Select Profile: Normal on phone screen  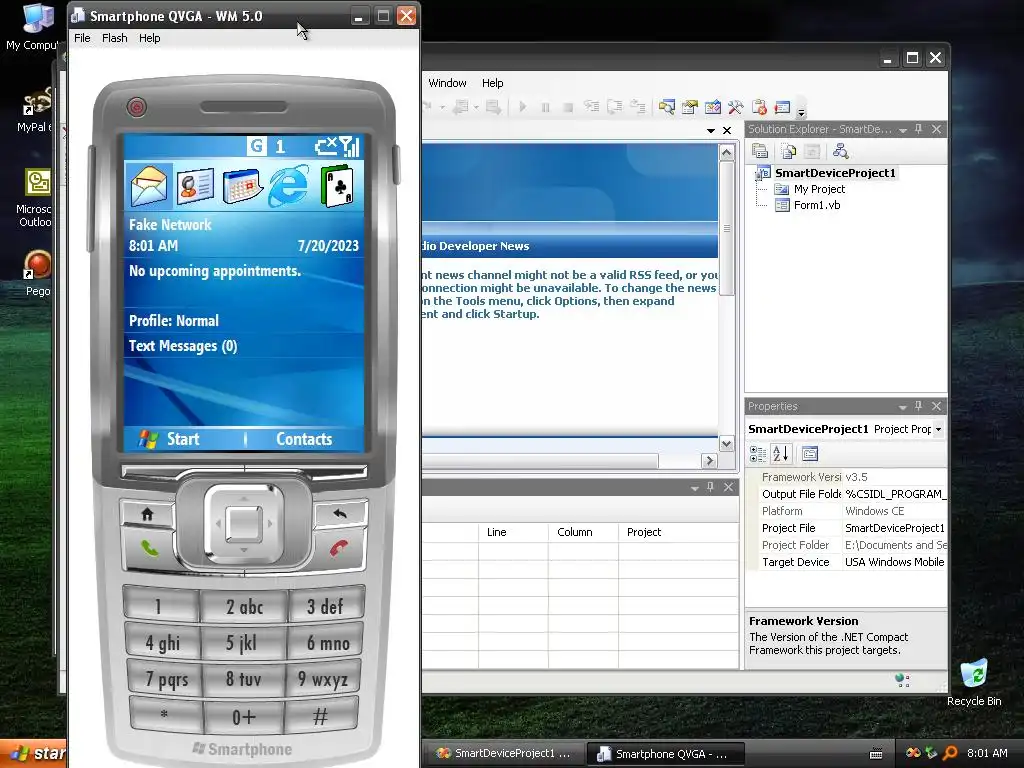coord(244,321)
